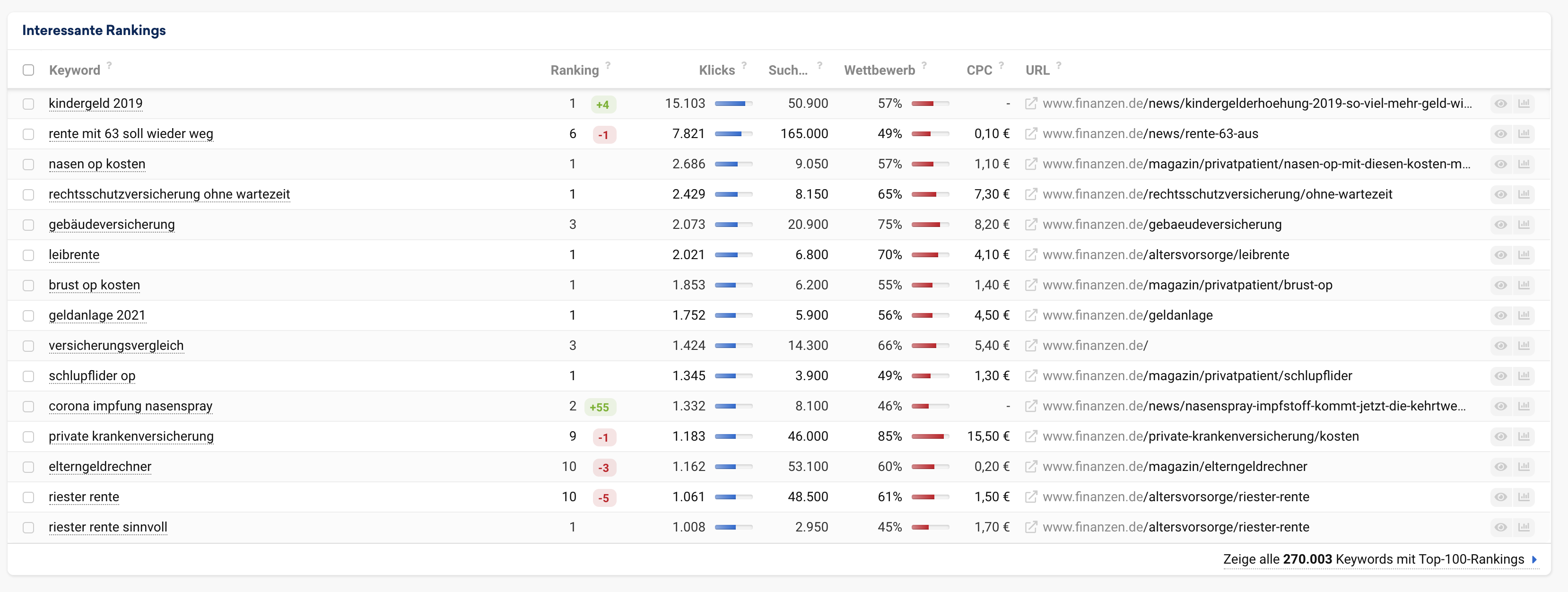The width and height of the screenshot is (1568, 592).
Task: Check the kindergeld 2019 row checkbox
Action: (29, 104)
